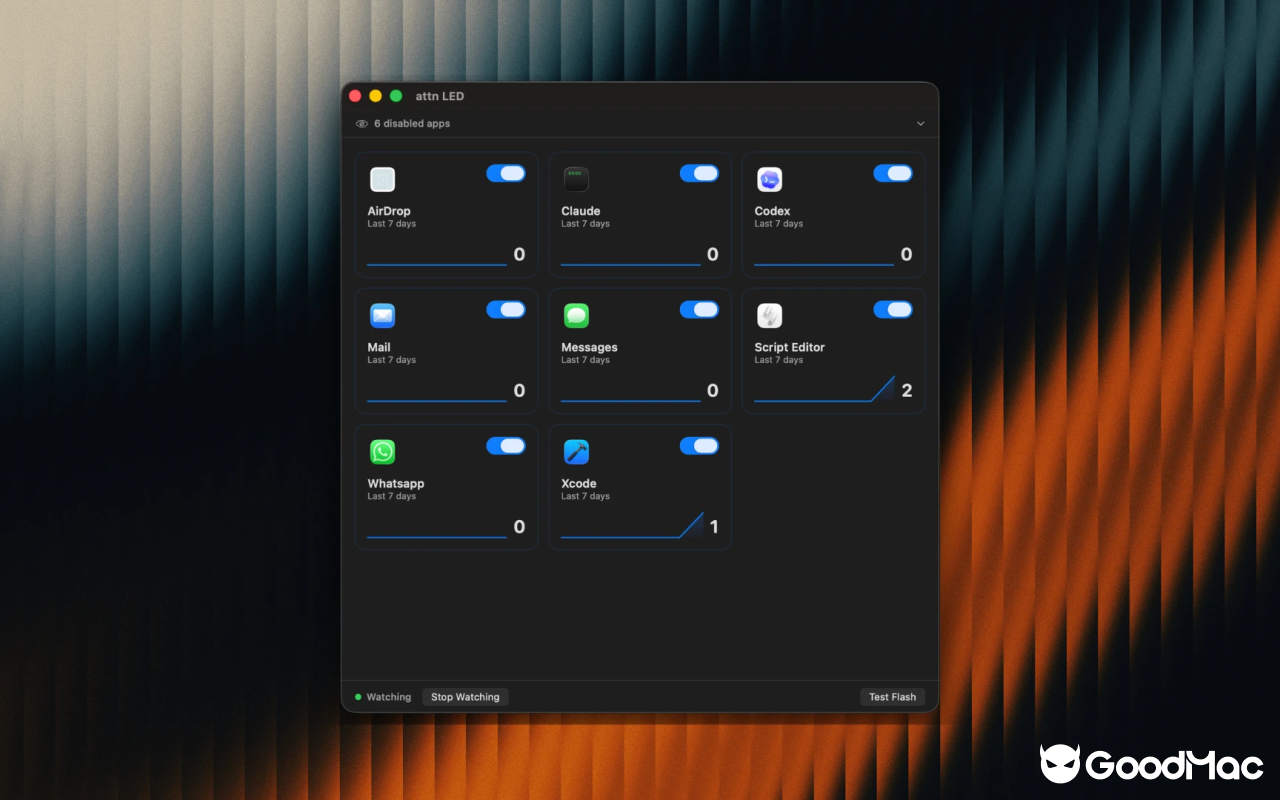Click the Test Flash button

click(892, 697)
